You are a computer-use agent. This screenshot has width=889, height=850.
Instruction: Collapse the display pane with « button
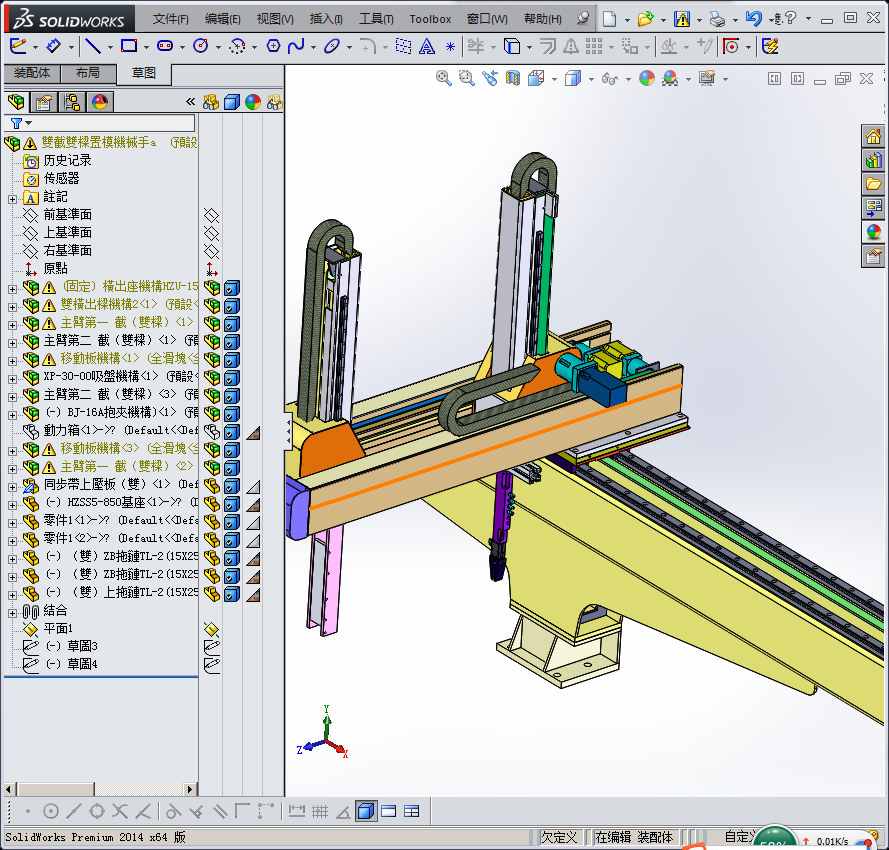(190, 102)
